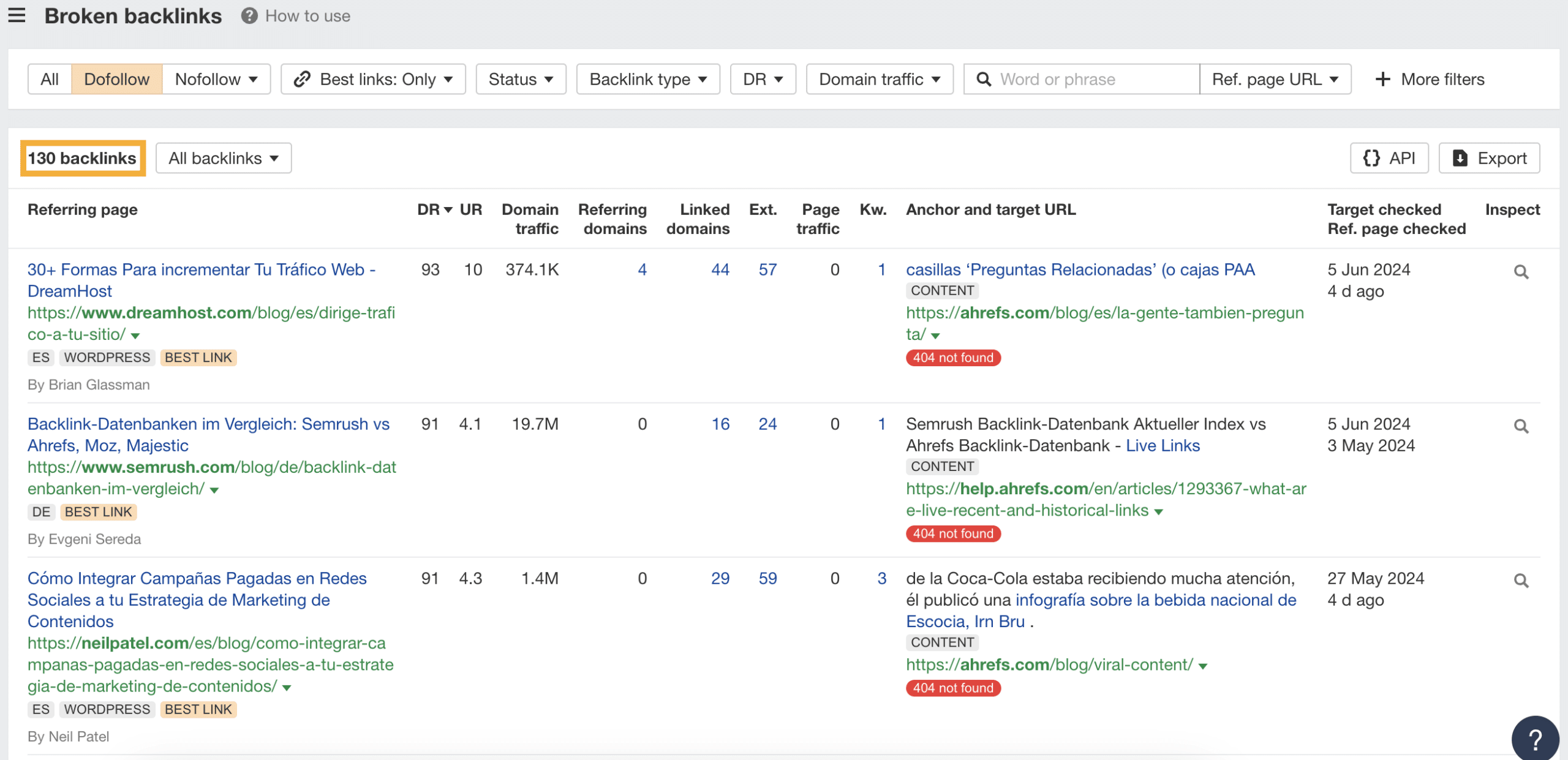Expand the neilpatel.com URL arrow
1568x760 pixels.
pyautogui.click(x=287, y=688)
